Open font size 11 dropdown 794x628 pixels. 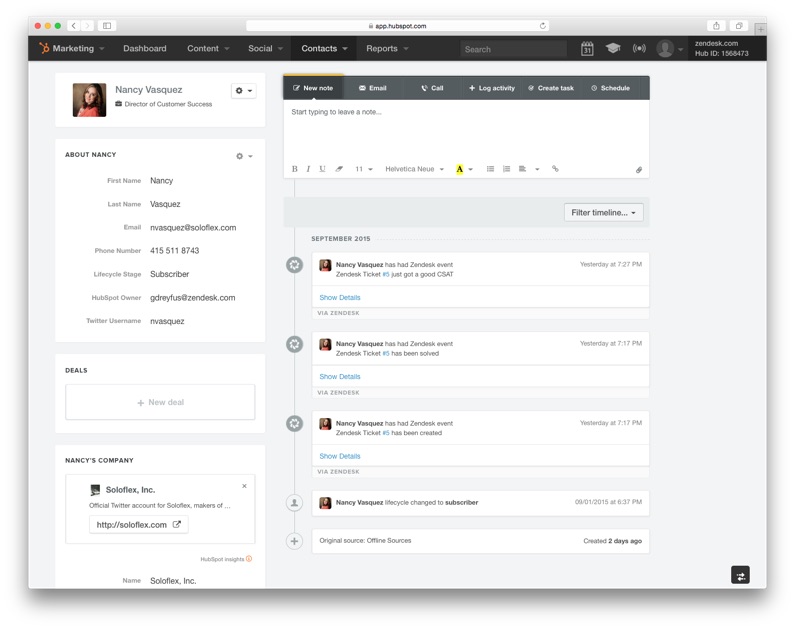[x=364, y=169]
